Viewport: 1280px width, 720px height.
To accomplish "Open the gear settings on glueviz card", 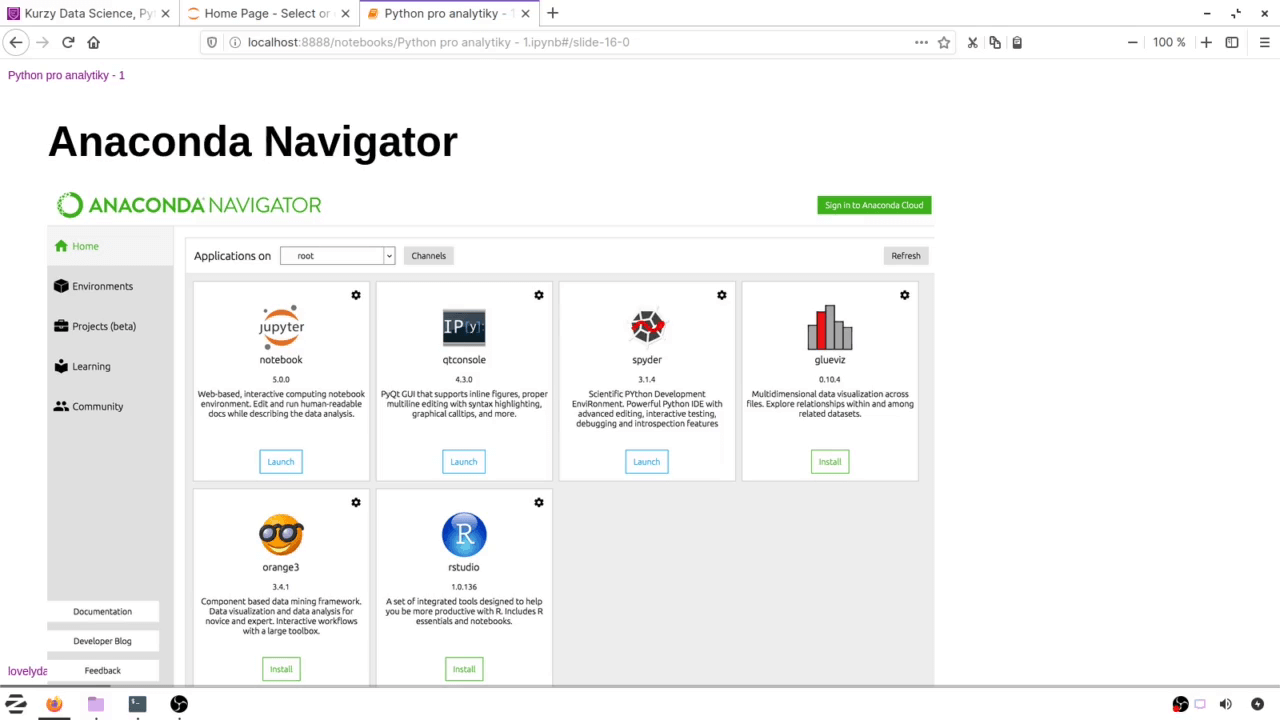I will (x=905, y=295).
